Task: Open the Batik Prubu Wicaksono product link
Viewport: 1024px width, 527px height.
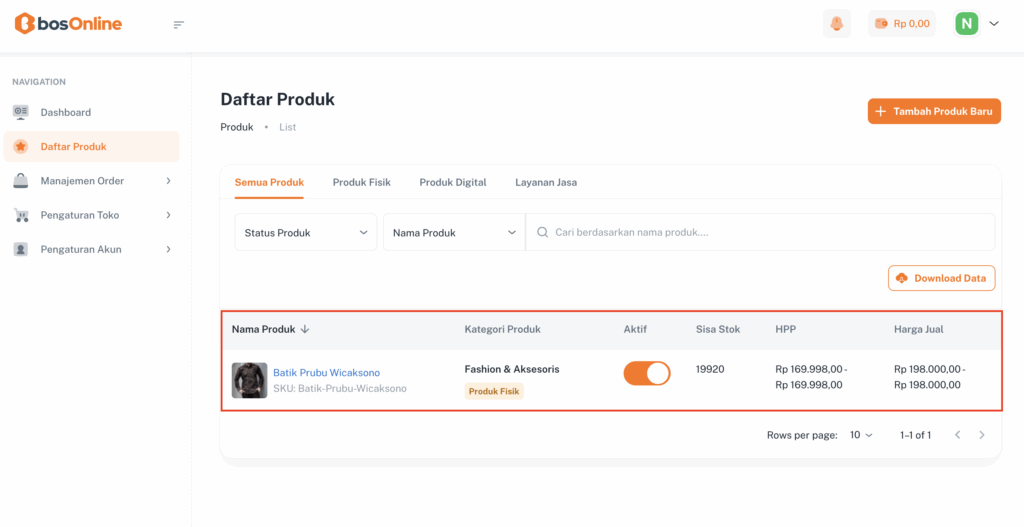Action: [326, 372]
